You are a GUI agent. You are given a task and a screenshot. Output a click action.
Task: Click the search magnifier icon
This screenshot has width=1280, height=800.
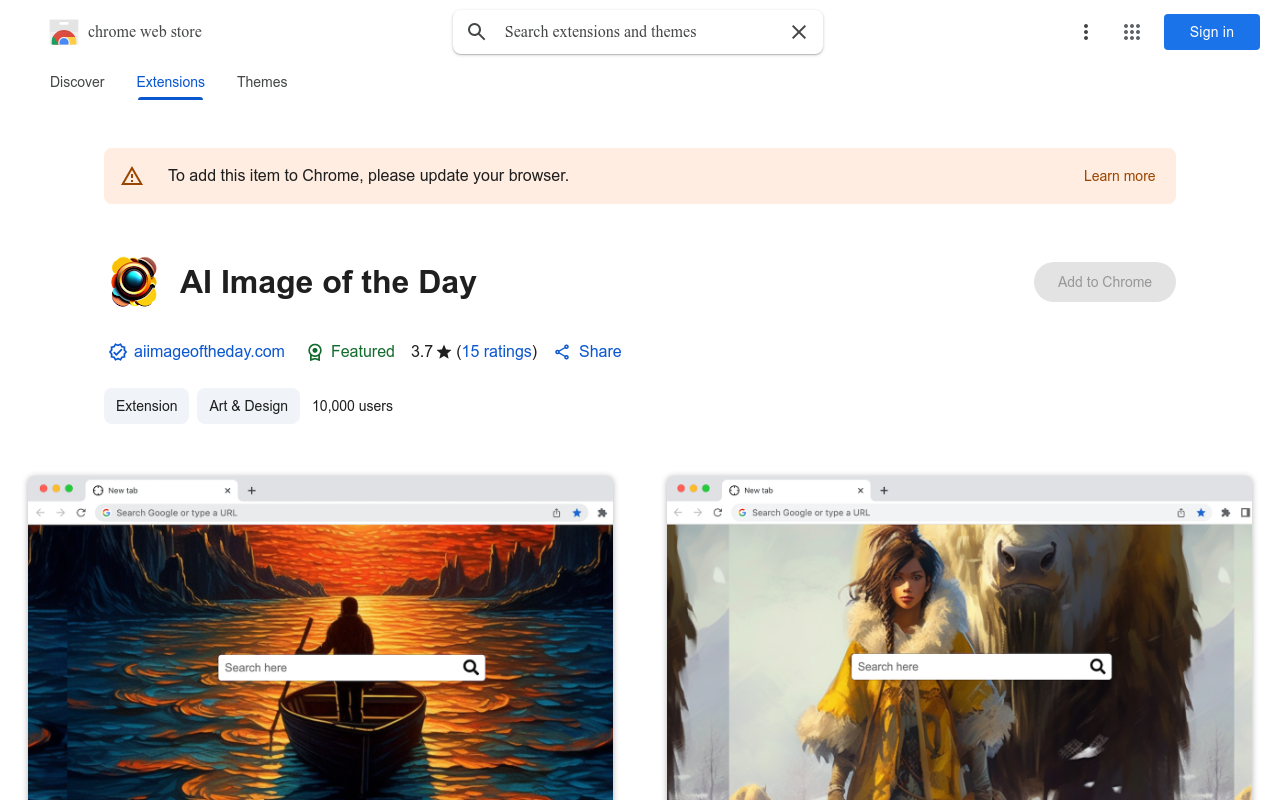[x=477, y=32]
